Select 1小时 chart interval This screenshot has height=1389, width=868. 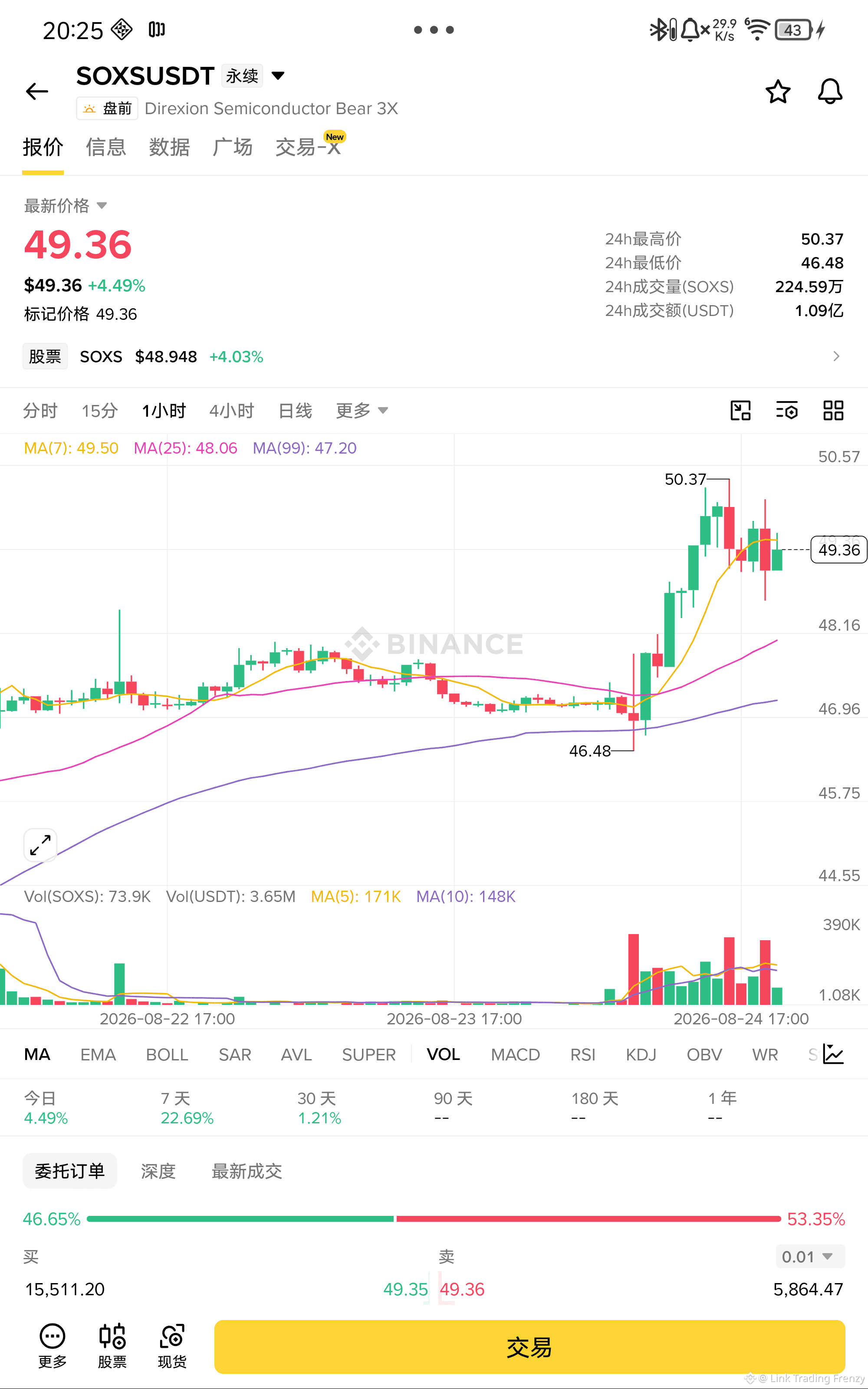(x=164, y=410)
